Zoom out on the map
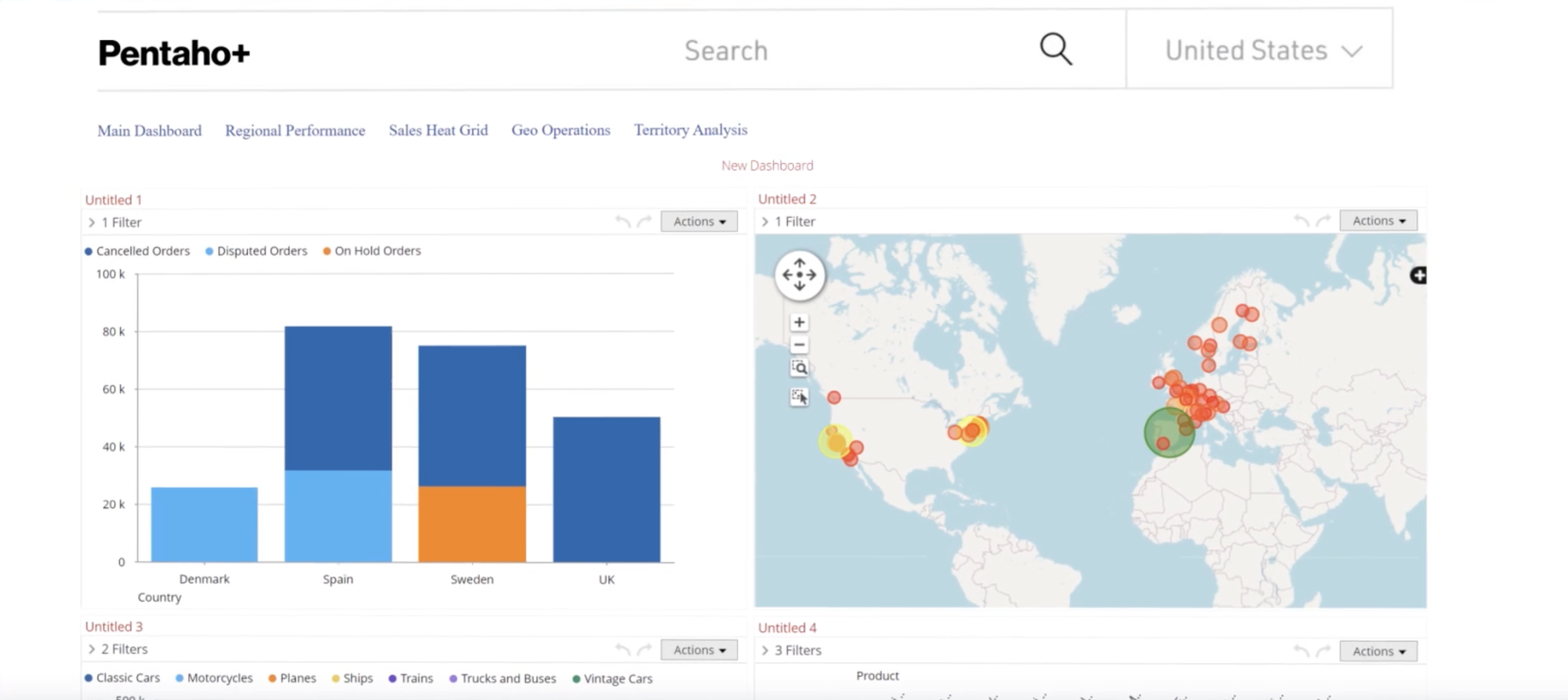Screen dimensions: 1568x700 click(x=799, y=345)
